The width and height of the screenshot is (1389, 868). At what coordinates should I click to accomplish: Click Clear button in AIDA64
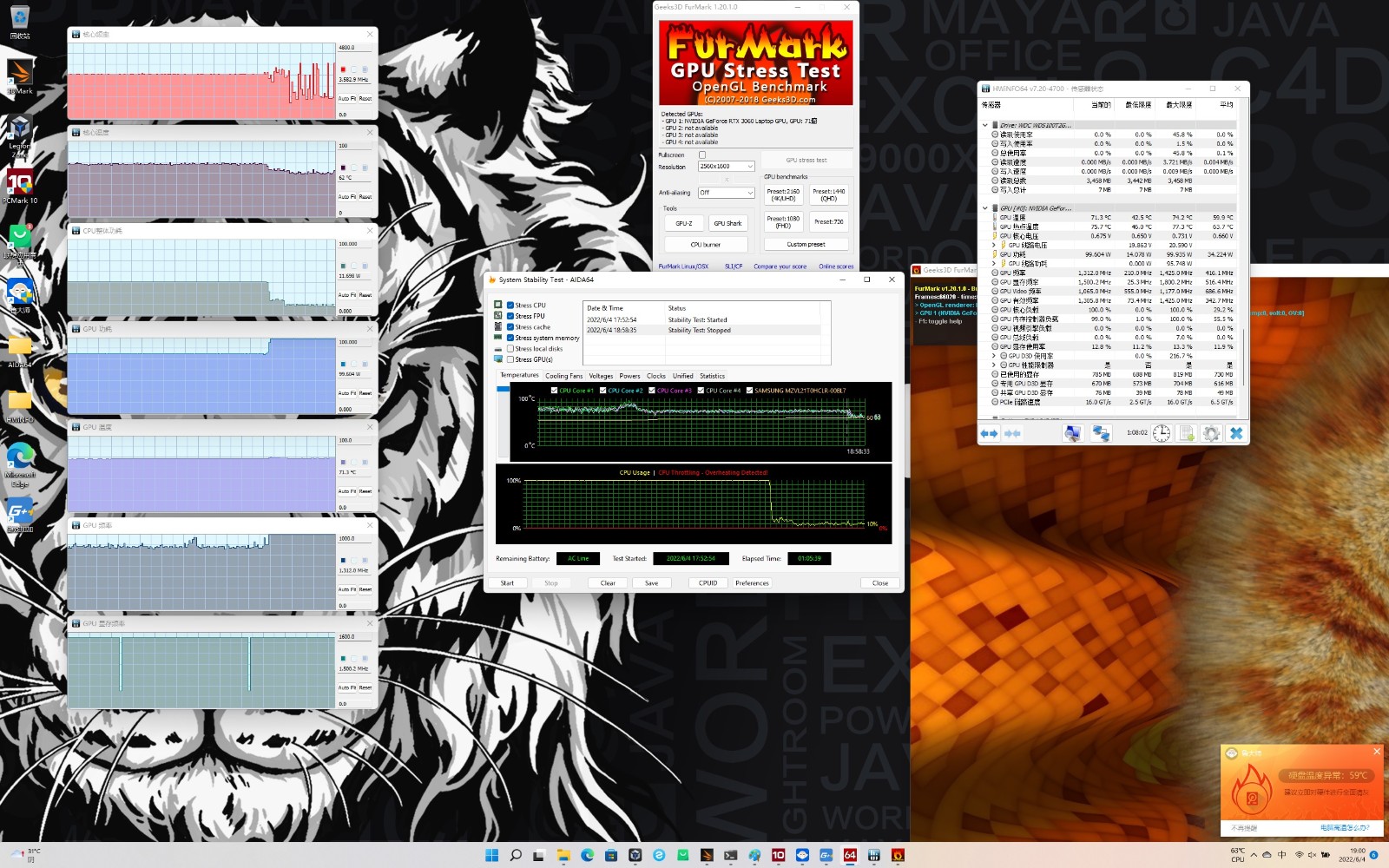(x=608, y=583)
